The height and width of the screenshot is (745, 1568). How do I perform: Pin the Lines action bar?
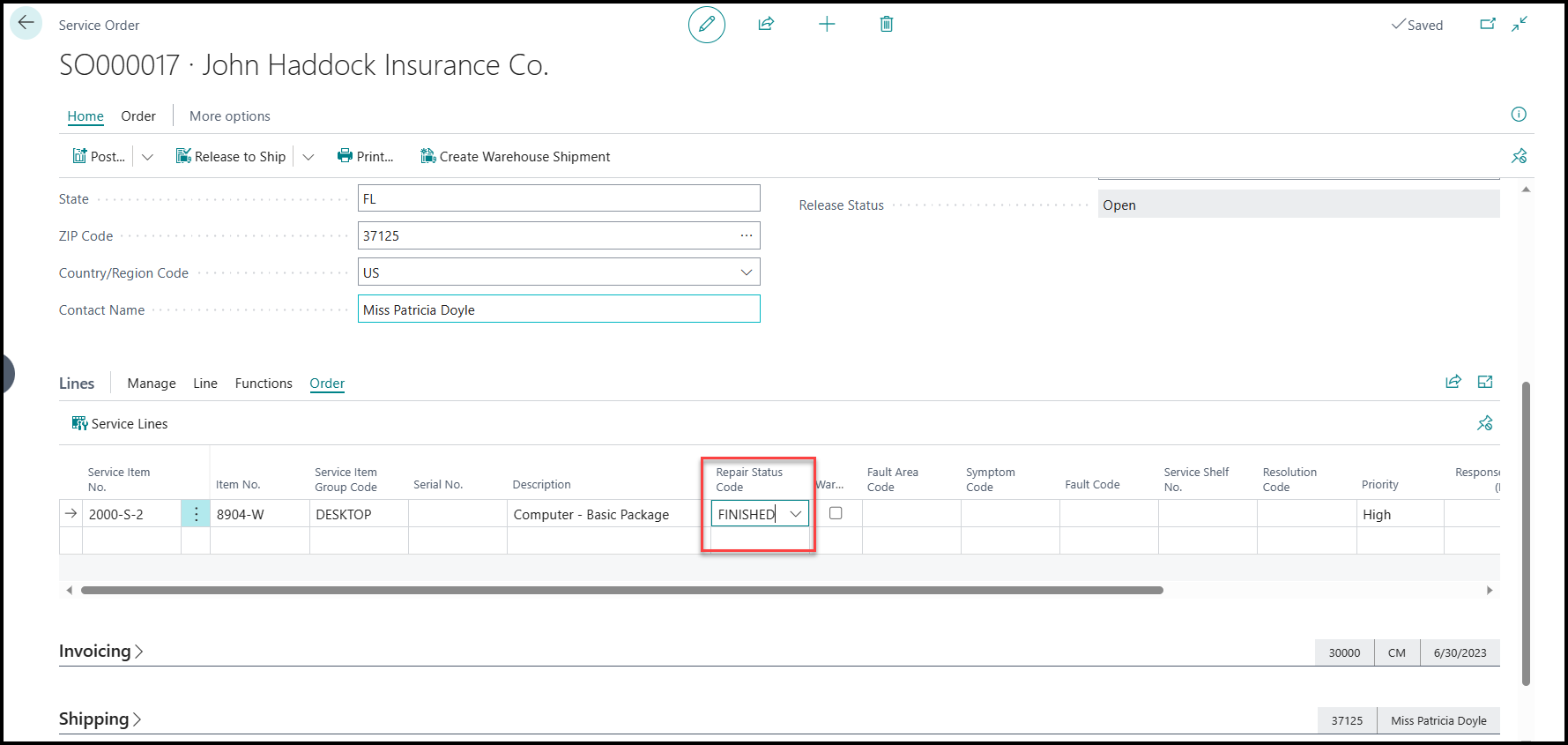pos(1485,423)
